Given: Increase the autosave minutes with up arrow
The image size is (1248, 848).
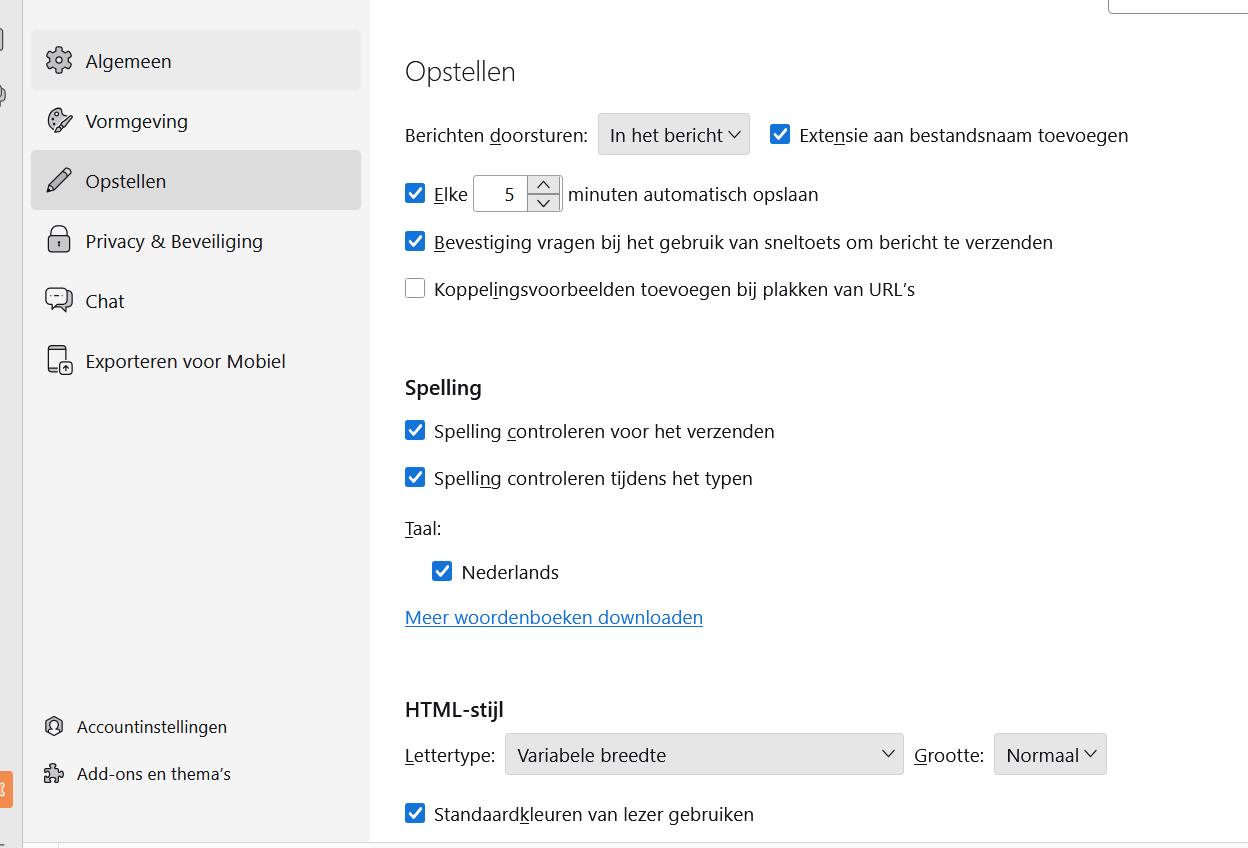Looking at the screenshot, I should (x=543, y=185).
